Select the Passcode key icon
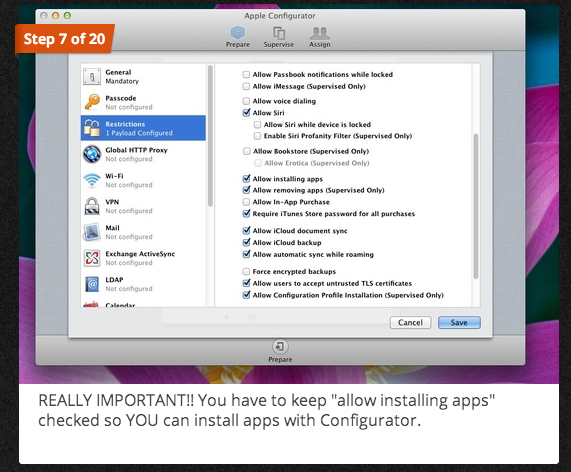Screen dimensions: 571x472 (92, 102)
